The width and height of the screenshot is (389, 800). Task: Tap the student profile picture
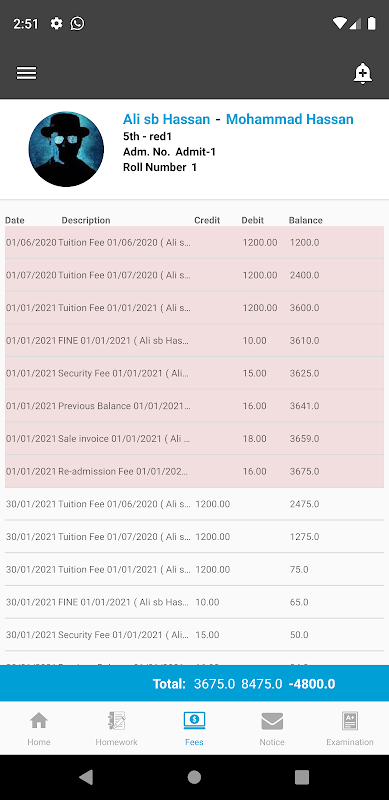(x=66, y=149)
